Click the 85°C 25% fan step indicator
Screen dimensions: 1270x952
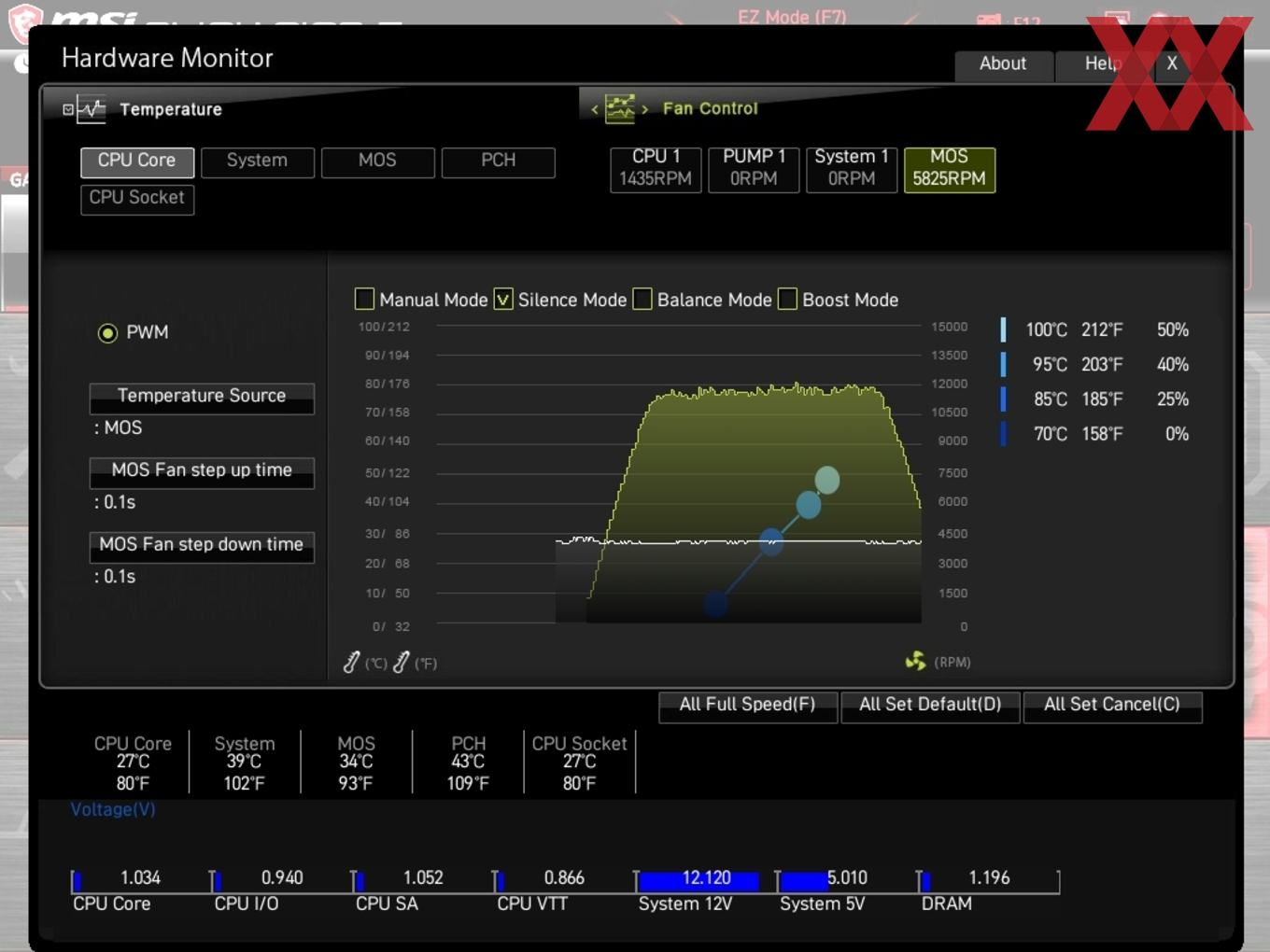1003,399
